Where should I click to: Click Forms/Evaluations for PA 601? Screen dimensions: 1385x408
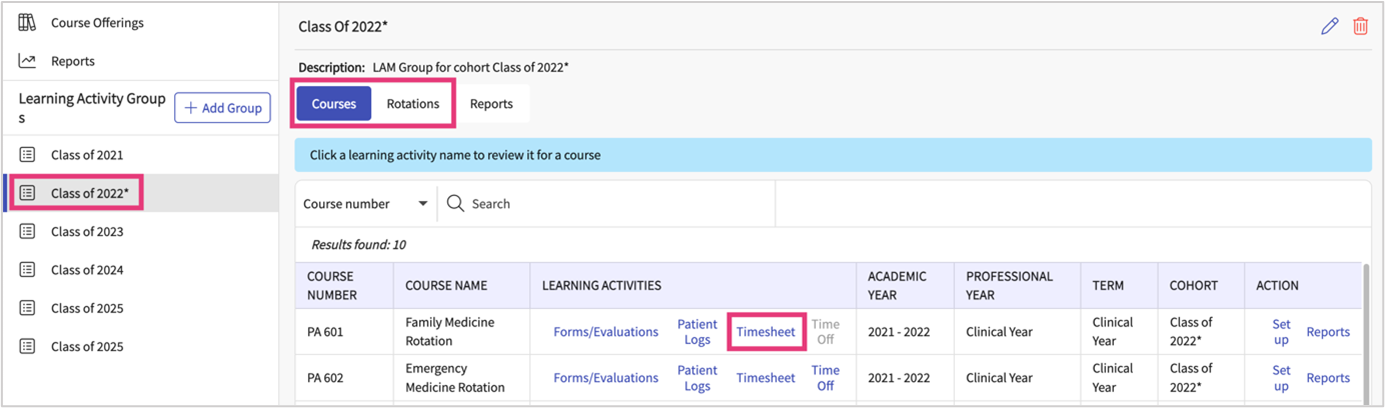pyautogui.click(x=606, y=332)
